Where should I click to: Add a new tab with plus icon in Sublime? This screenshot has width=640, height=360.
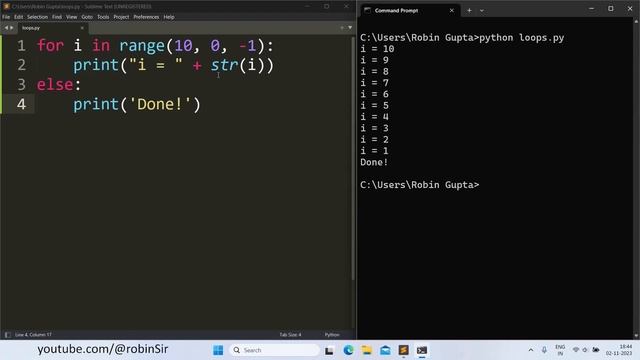(x=342, y=28)
